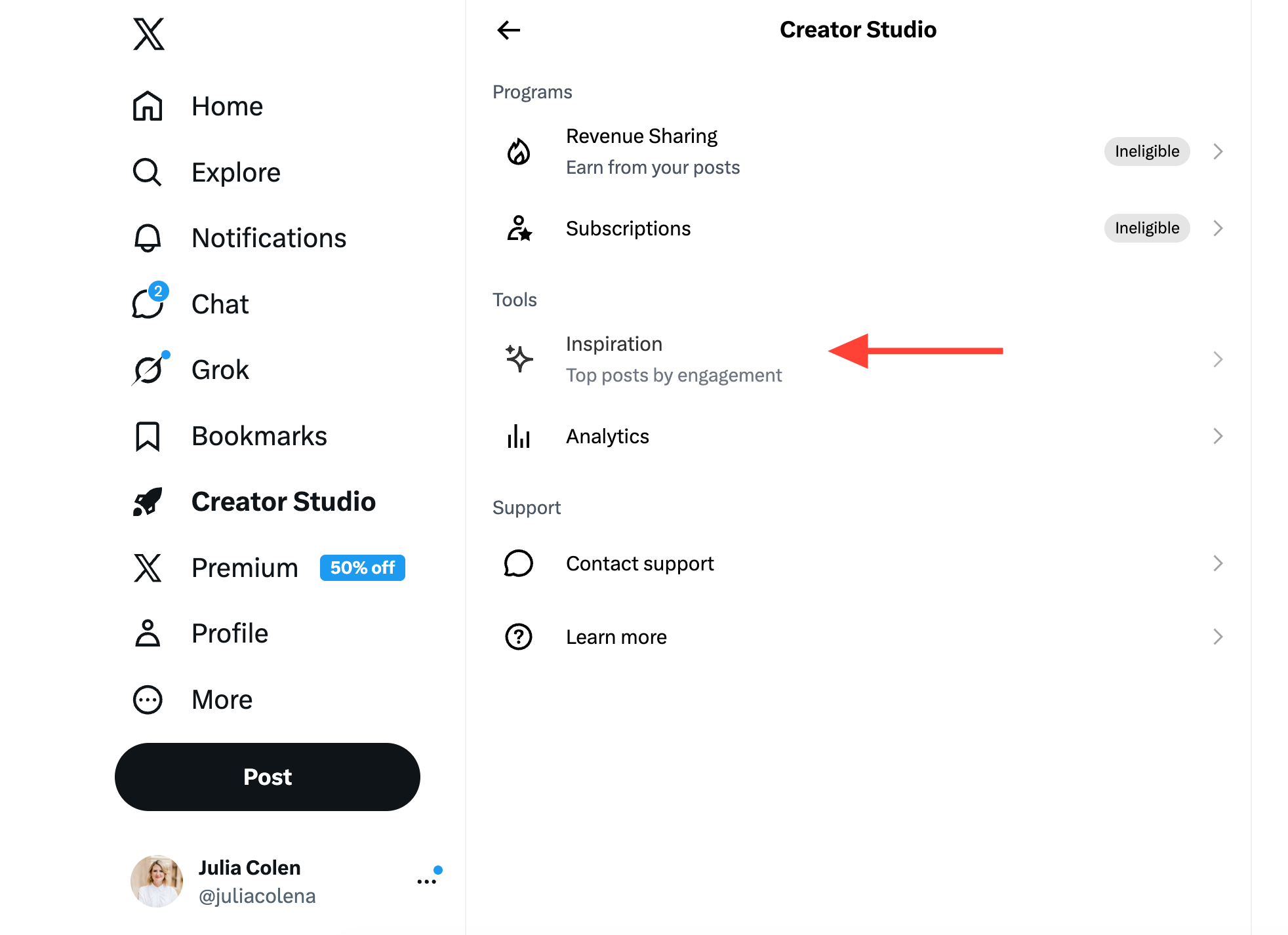This screenshot has height=935, width=1288.
Task: Open Notifications bell icon
Action: click(x=147, y=238)
